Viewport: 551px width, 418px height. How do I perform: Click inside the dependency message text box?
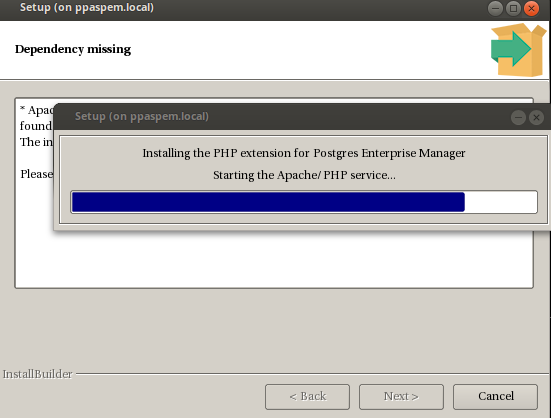point(274,258)
